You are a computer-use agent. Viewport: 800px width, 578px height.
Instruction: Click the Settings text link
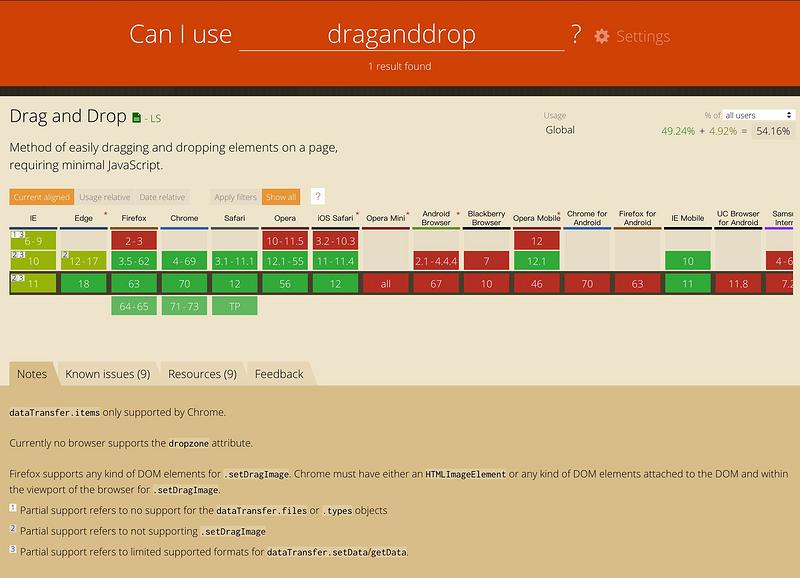[643, 36]
